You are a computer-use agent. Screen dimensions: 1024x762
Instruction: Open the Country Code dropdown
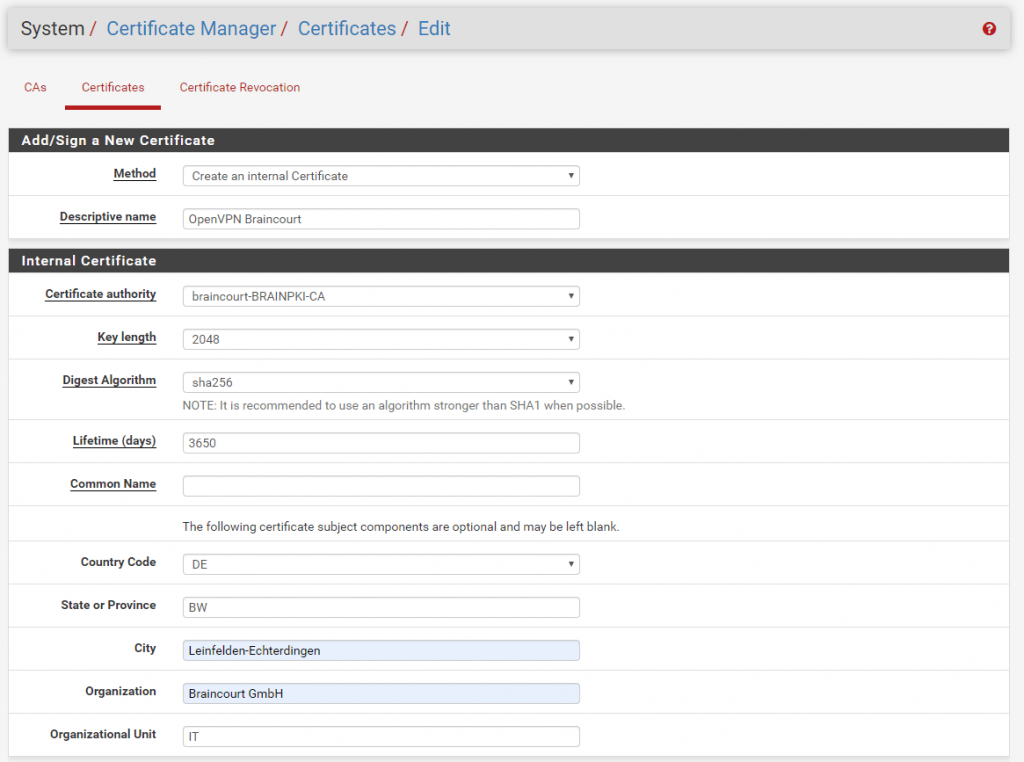tap(381, 564)
